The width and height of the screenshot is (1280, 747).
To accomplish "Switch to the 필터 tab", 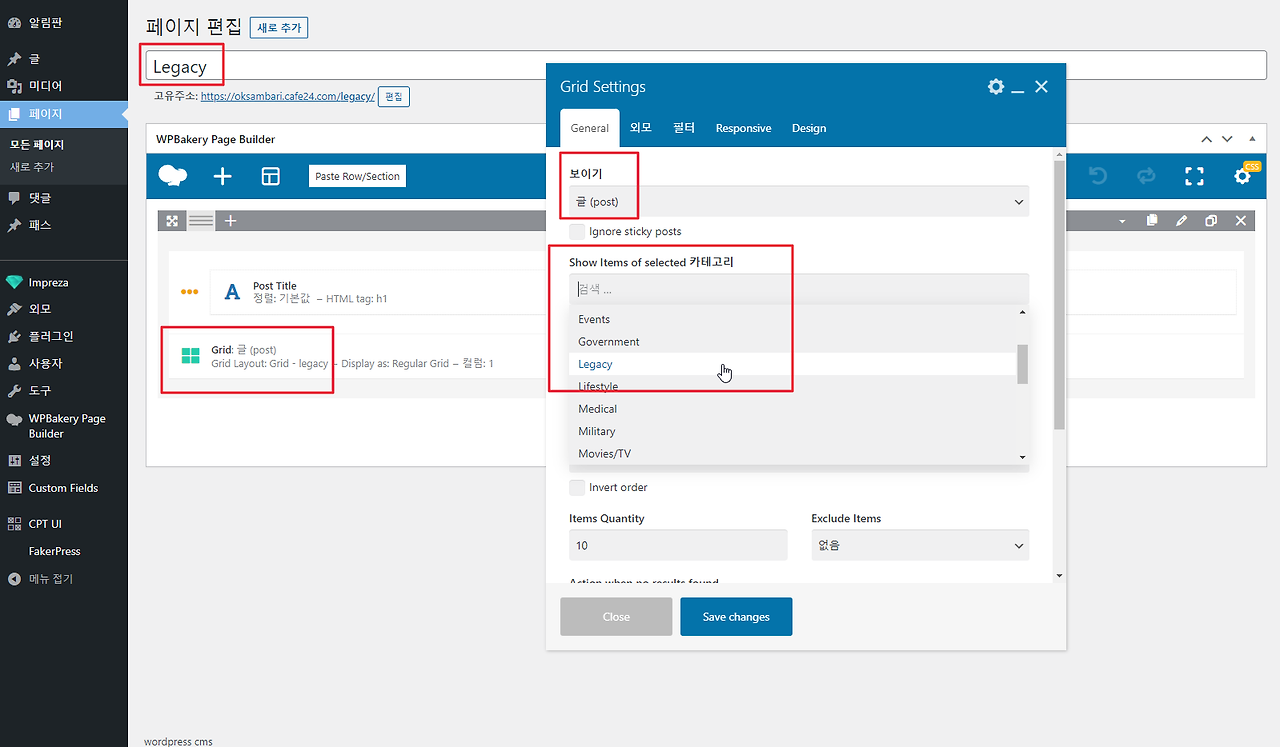I will [684, 128].
